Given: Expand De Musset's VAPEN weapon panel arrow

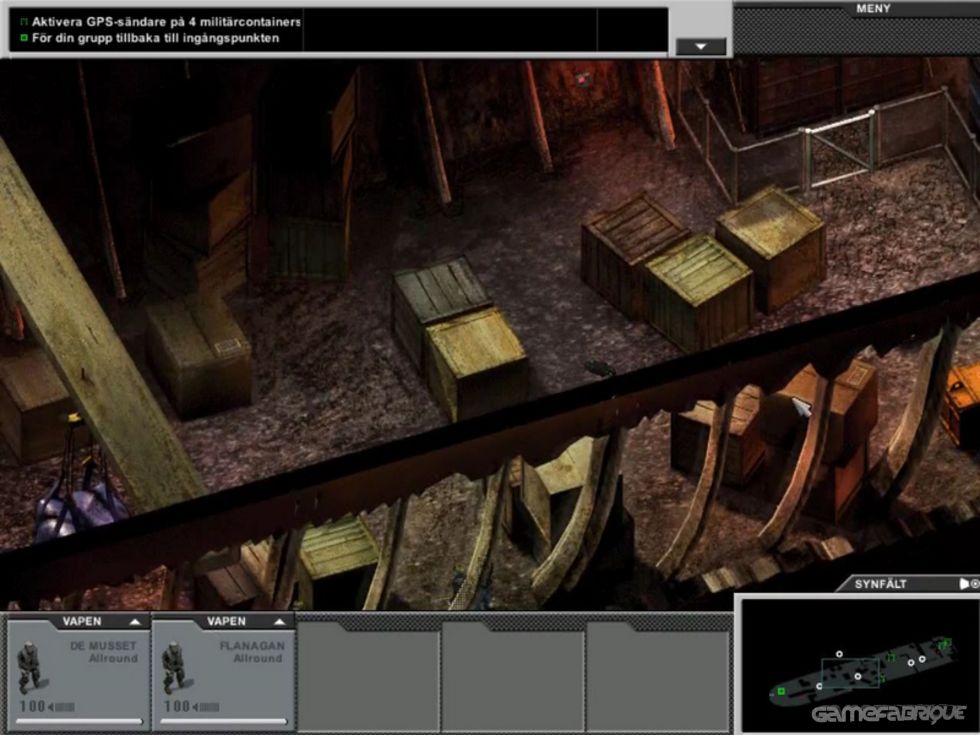Looking at the screenshot, I should [x=135, y=622].
